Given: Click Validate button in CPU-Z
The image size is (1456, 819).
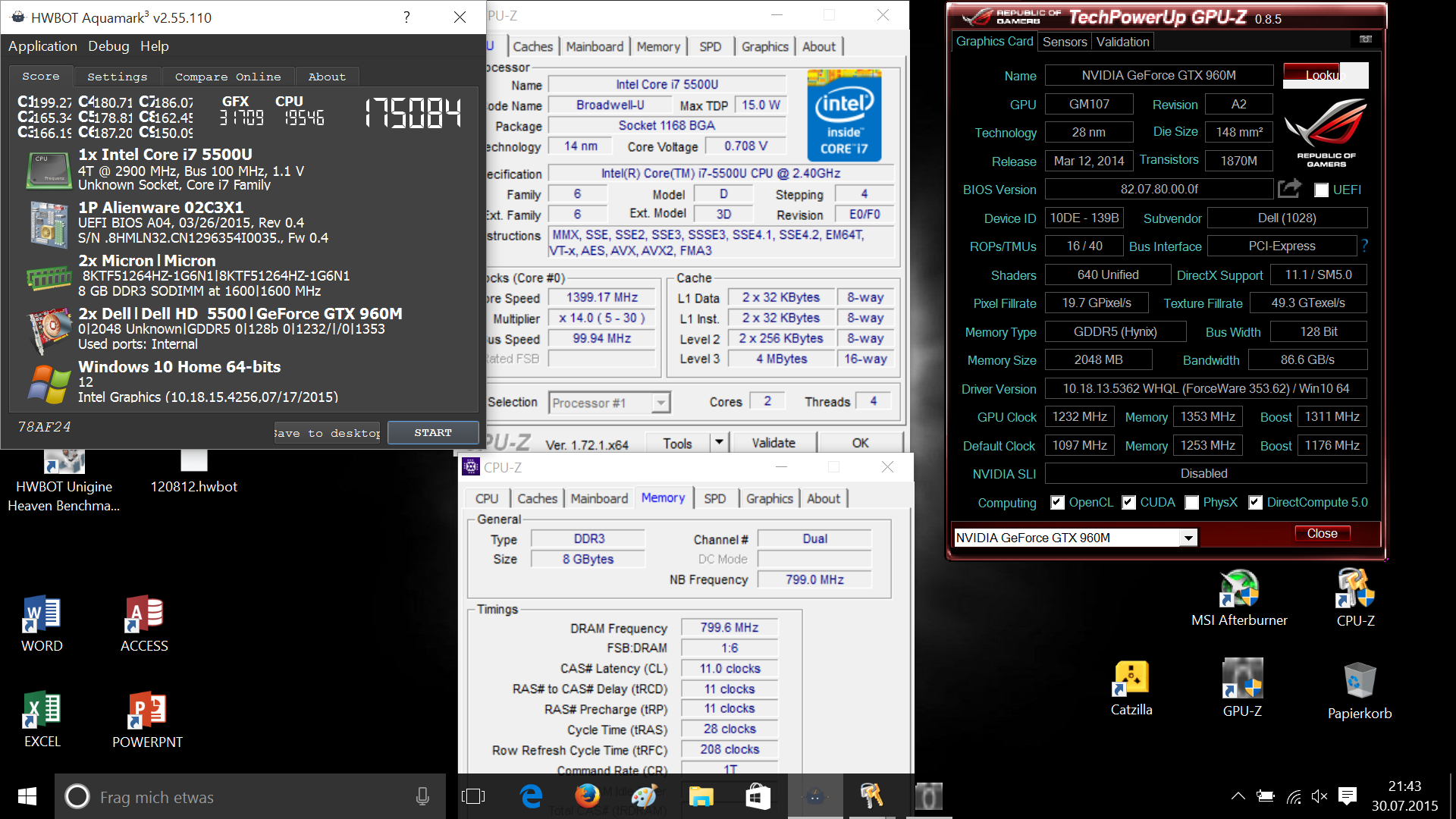Looking at the screenshot, I should pos(773,443).
